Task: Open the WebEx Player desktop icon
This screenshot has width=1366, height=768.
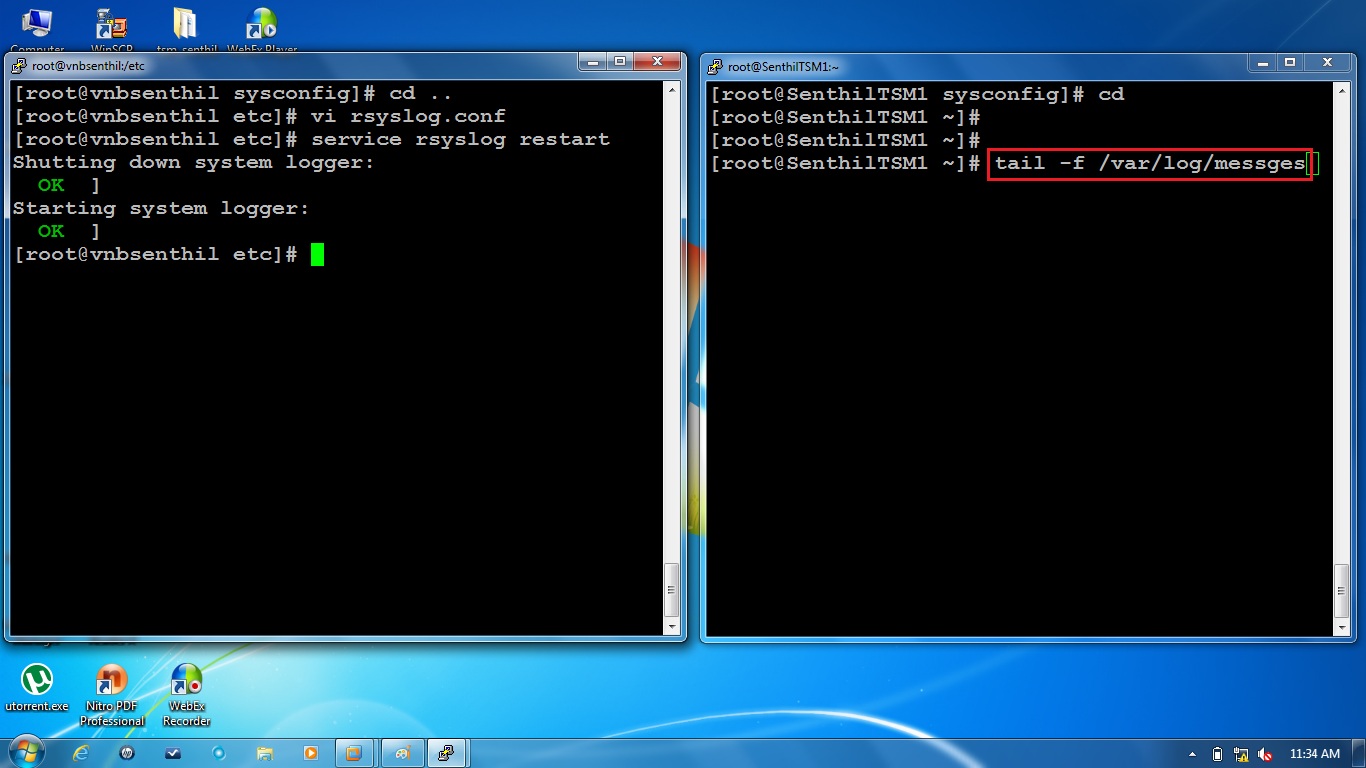Action: 261,20
